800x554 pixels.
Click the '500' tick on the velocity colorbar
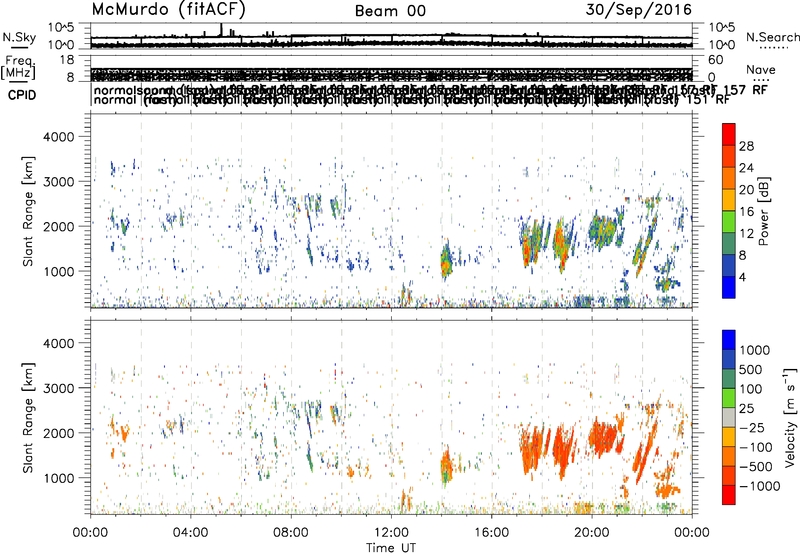click(751, 370)
